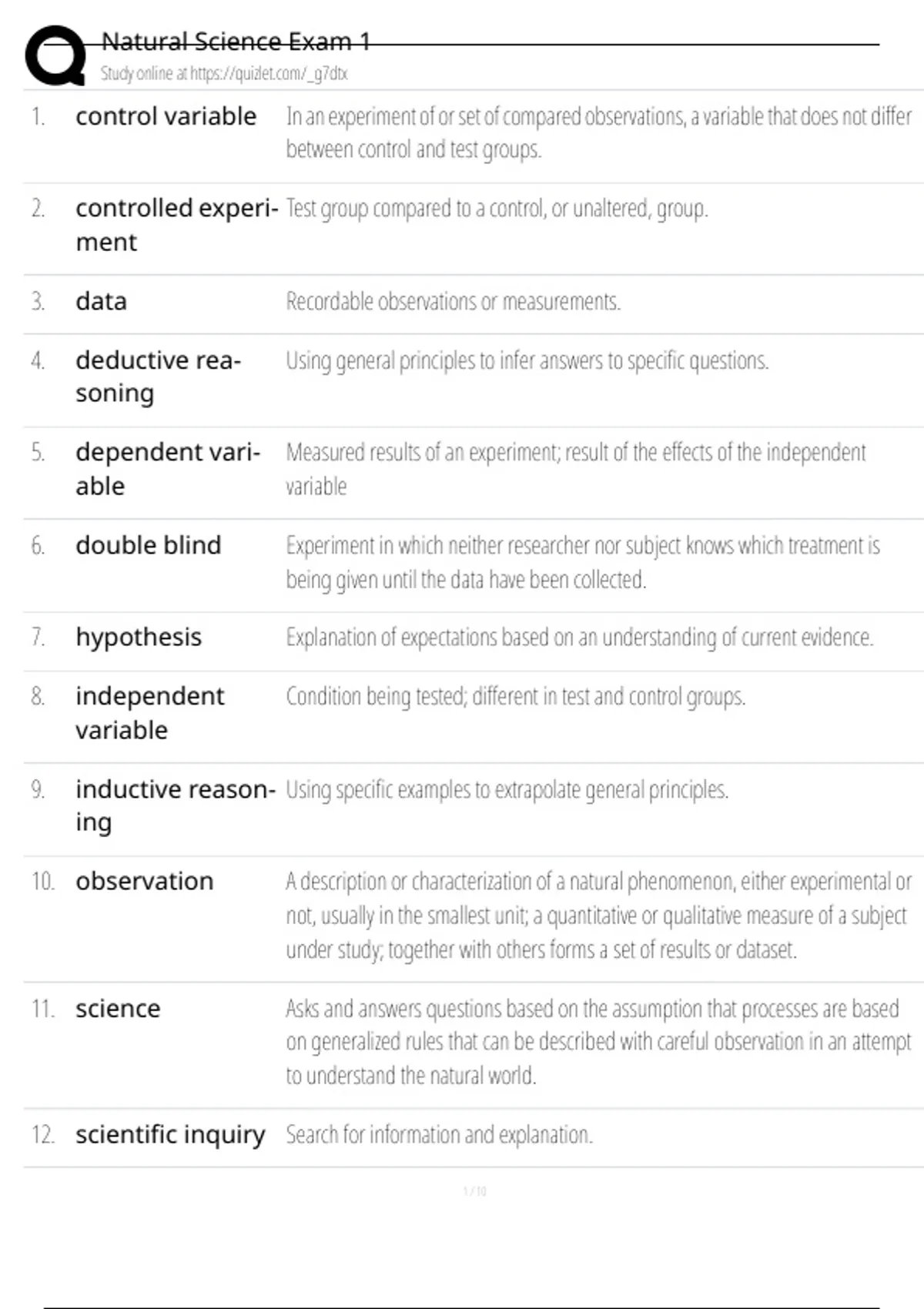The height and width of the screenshot is (1309, 924).
Task: Click the definition "Recordable observations or measurements"
Action: pyautogui.click(x=453, y=301)
